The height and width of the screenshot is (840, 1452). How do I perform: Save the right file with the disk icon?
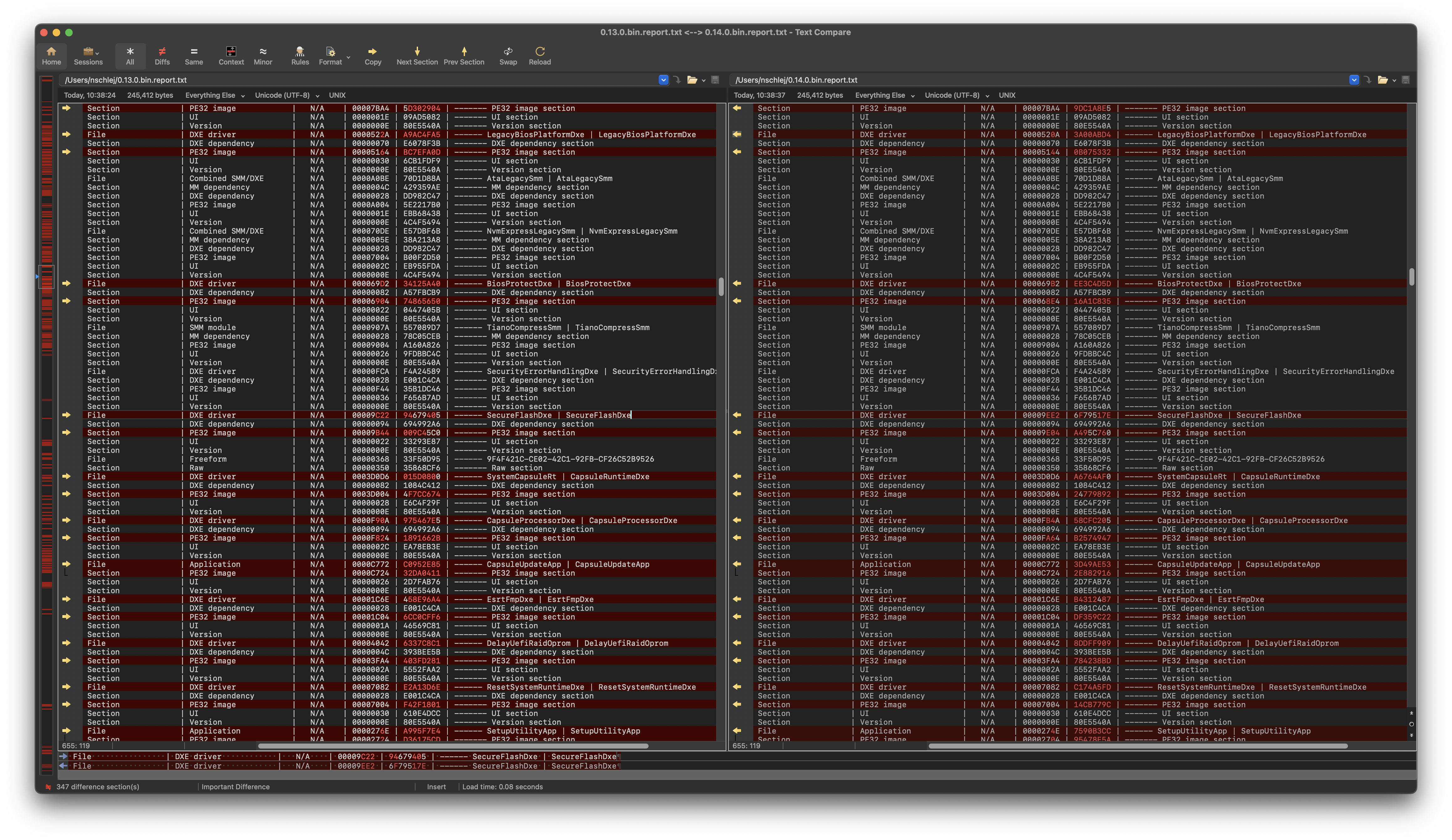coord(1405,80)
